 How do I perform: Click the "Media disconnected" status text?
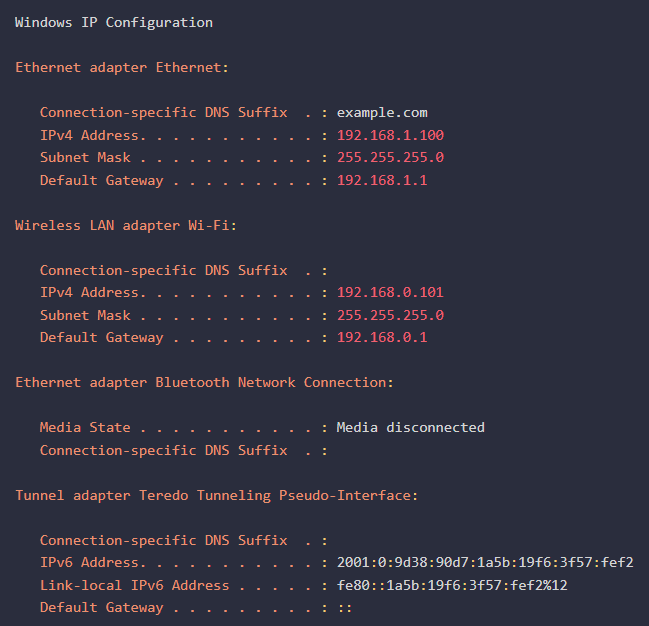pos(410,427)
